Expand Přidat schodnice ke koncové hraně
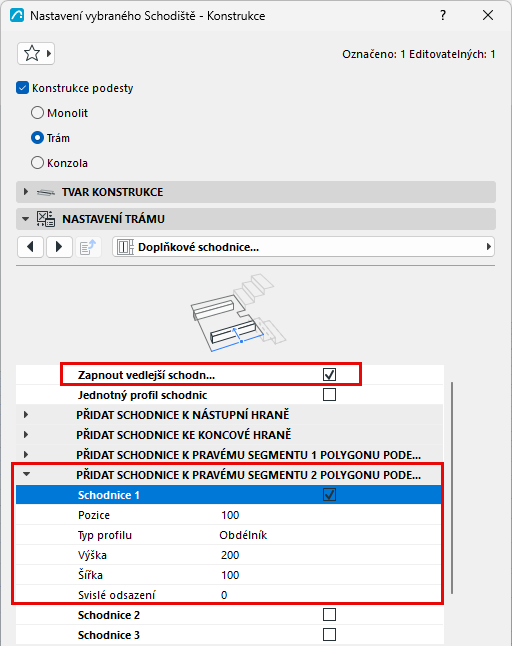Screen dimensions: 512x646 26,434
